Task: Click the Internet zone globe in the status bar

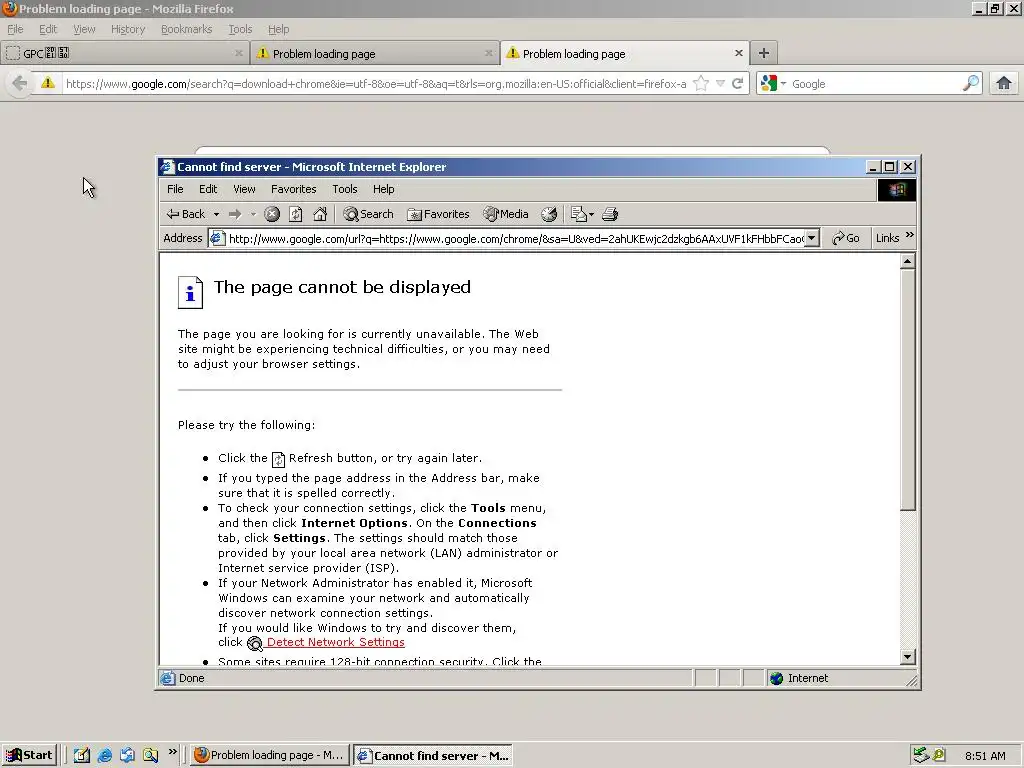Action: point(776,679)
